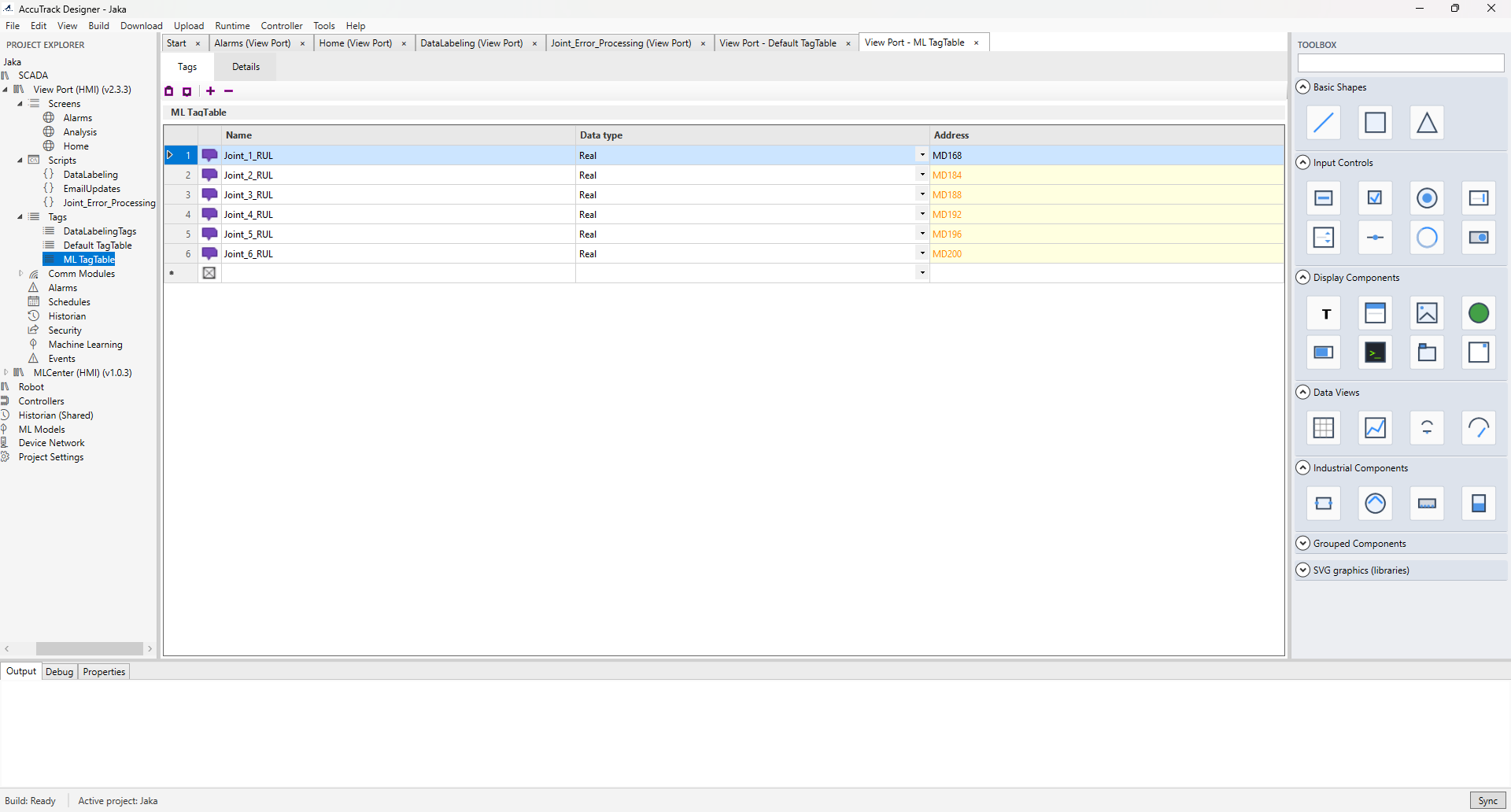The image size is (1511, 812).
Task: Select the Joint_4_RUL name cell
Action: tap(398, 214)
